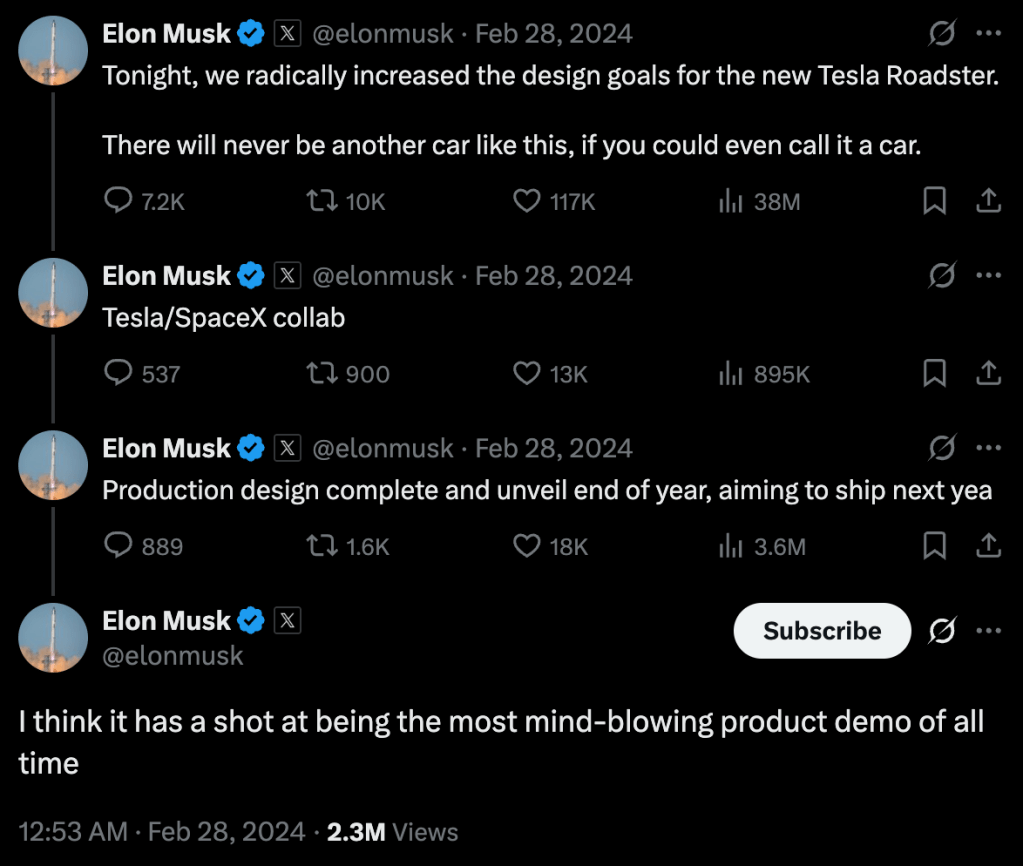Repost the Tesla Roadster design goals tweet

321,202
